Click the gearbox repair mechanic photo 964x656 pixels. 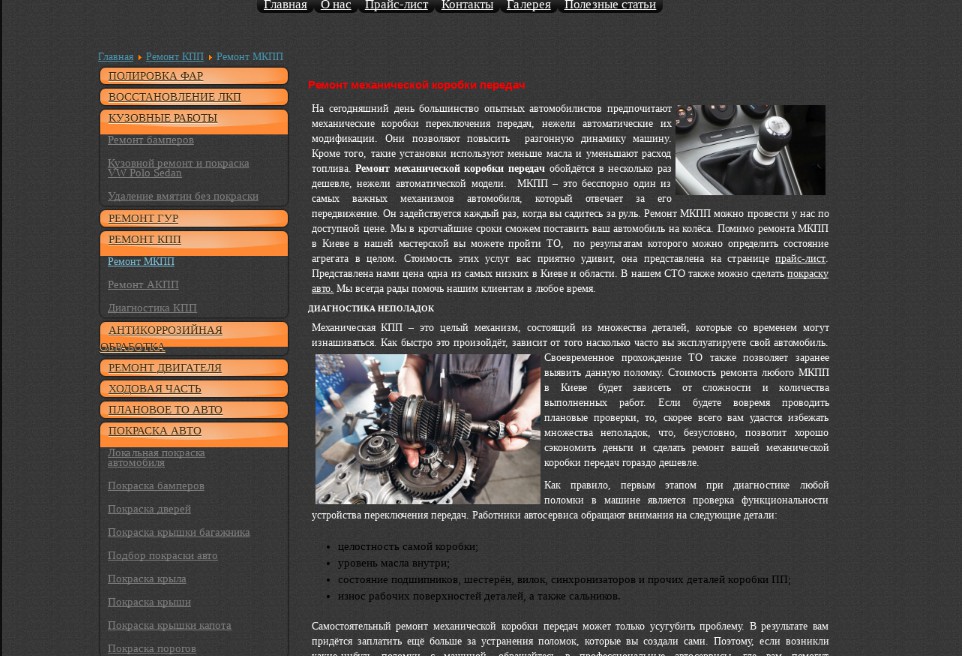click(428, 429)
